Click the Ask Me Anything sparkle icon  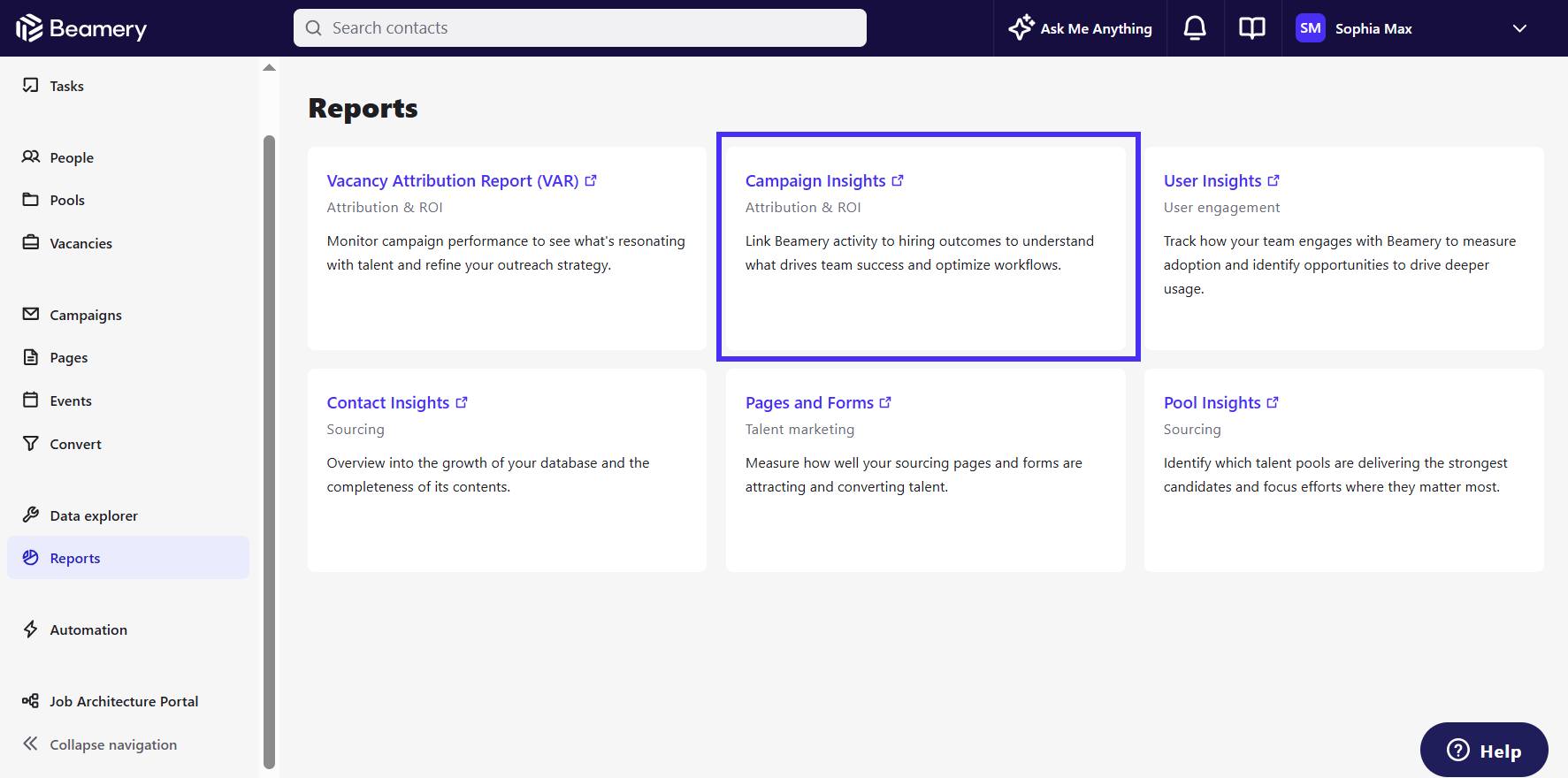coord(1021,27)
